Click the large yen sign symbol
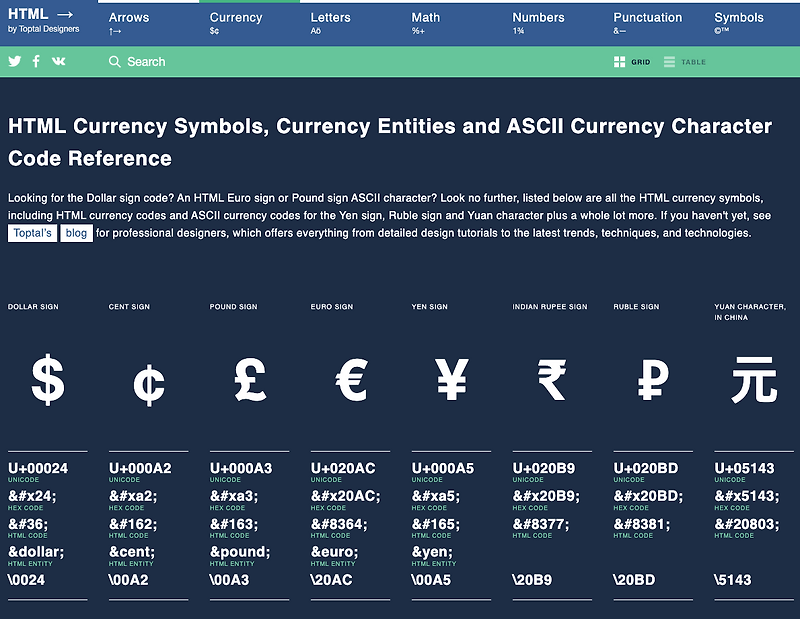 [x=452, y=379]
